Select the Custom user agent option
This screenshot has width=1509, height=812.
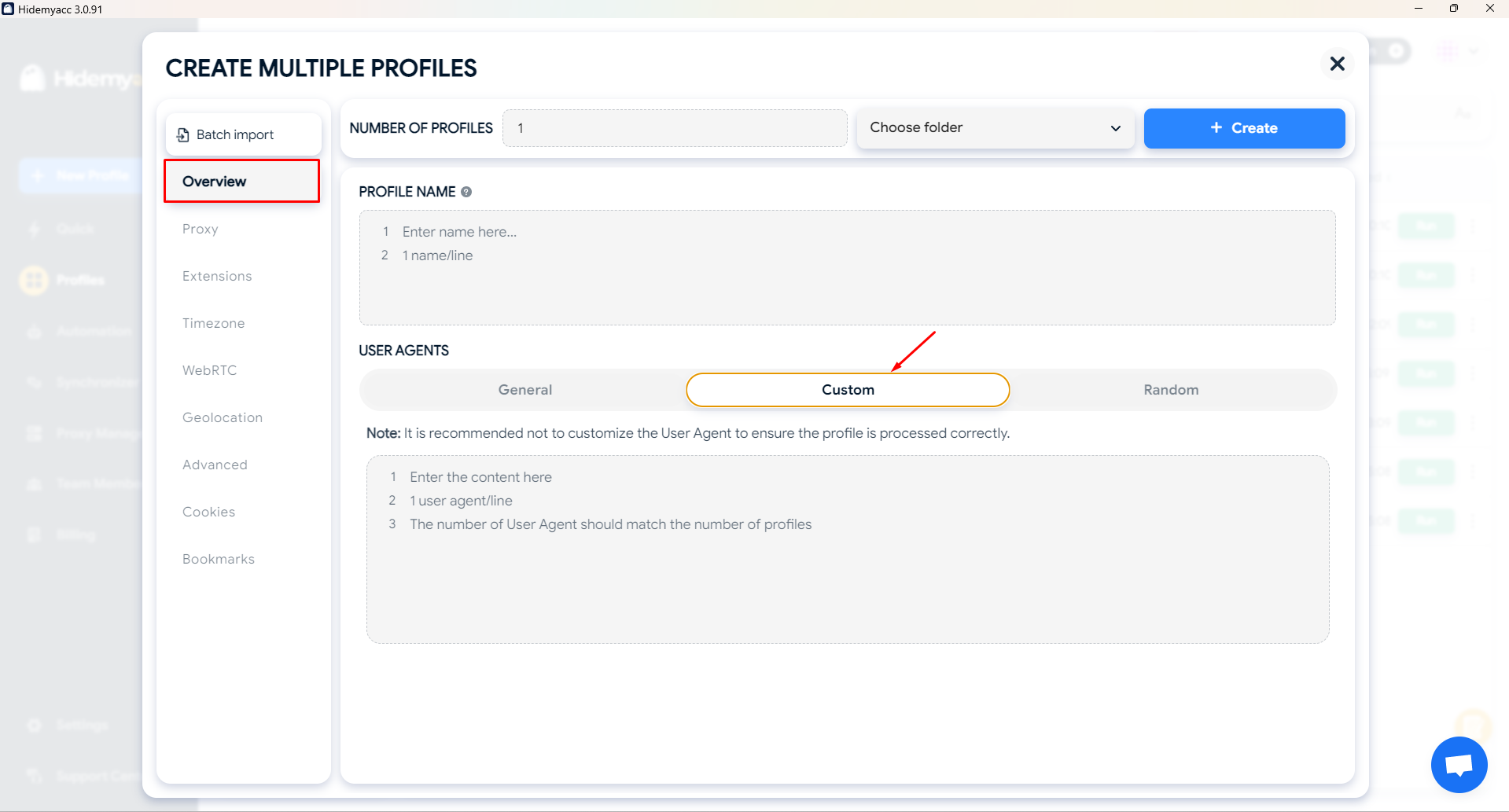pos(847,390)
